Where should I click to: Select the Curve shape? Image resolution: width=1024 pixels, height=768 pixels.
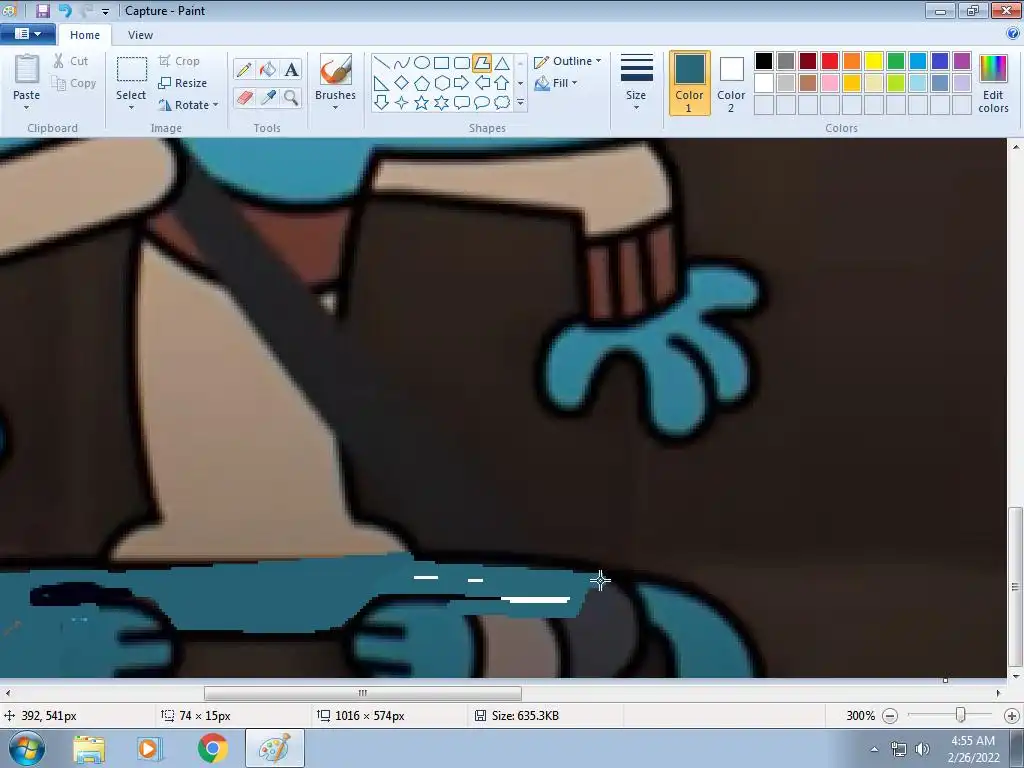(402, 63)
